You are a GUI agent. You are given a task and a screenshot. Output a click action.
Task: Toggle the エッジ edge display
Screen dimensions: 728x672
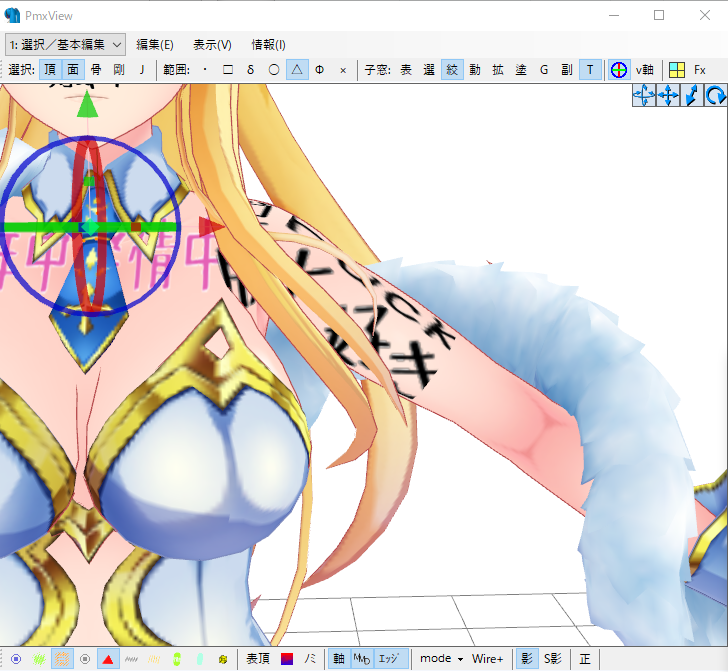[x=389, y=659]
